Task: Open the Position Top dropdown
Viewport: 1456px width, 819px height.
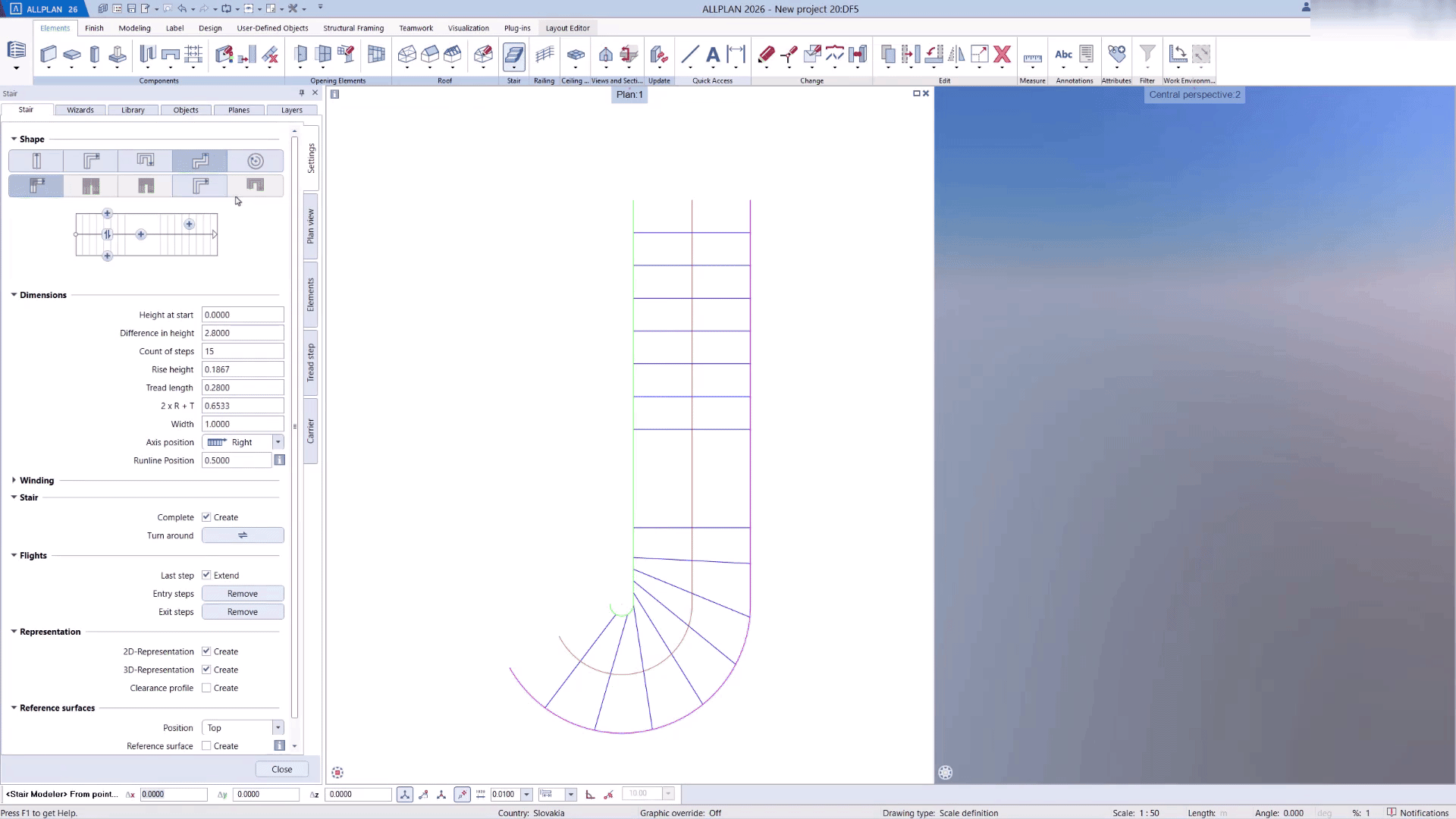Action: click(x=278, y=728)
